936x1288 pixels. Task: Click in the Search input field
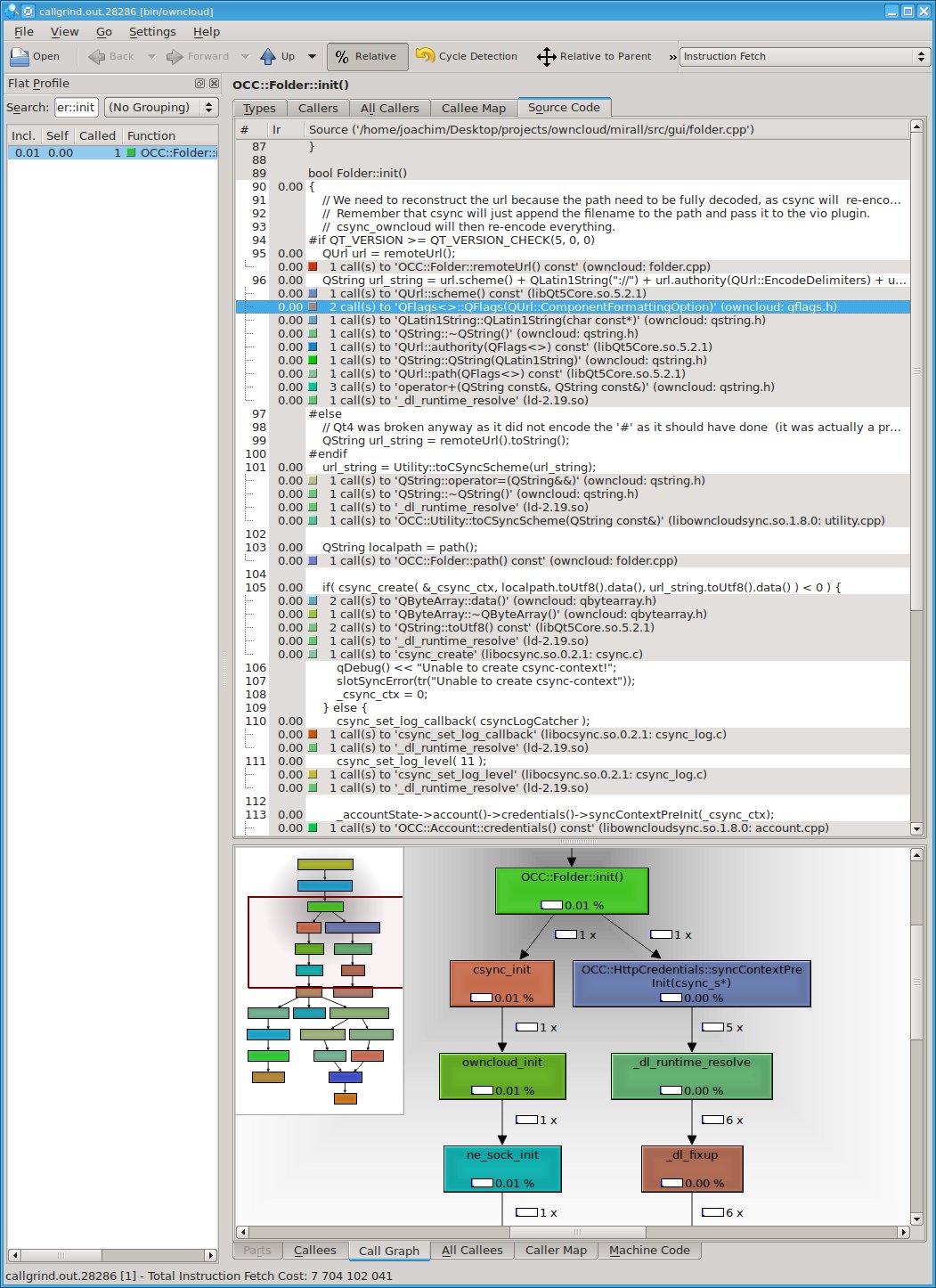[x=76, y=107]
